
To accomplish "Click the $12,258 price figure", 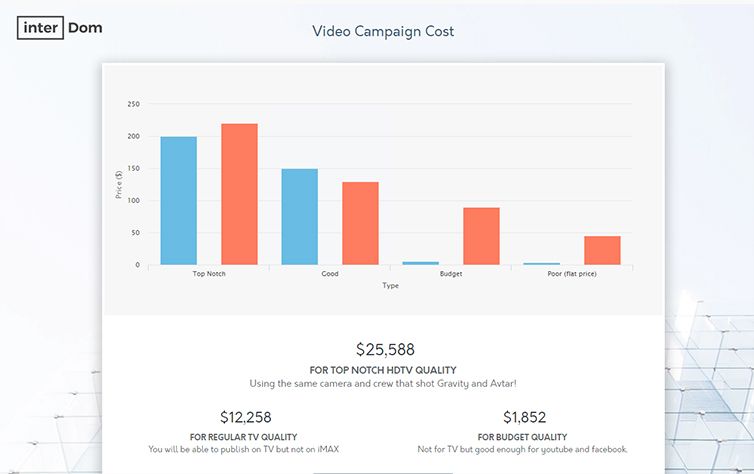I will (x=245, y=417).
